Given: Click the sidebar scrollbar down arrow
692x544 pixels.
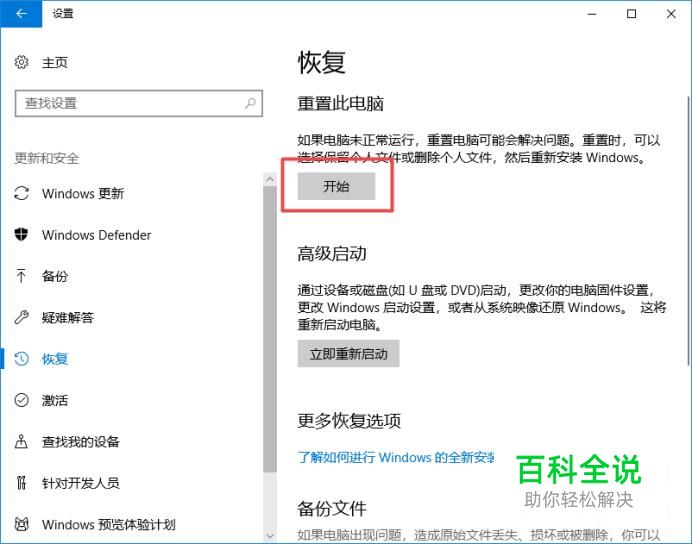Looking at the screenshot, I should pos(270,536).
